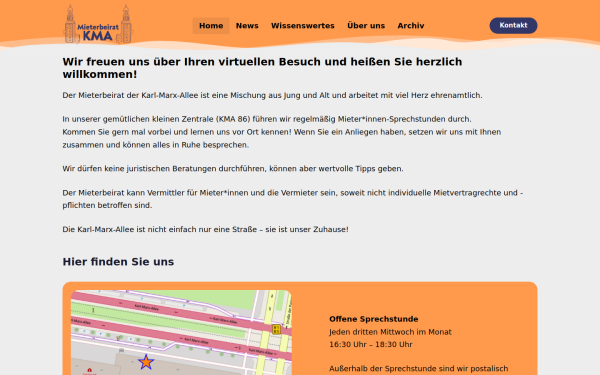The width and height of the screenshot is (600, 375).
Task: Click the line 'Der Mieterbeirat der Karl-Marx-Allee ist eine Mischung'
Action: point(272,95)
